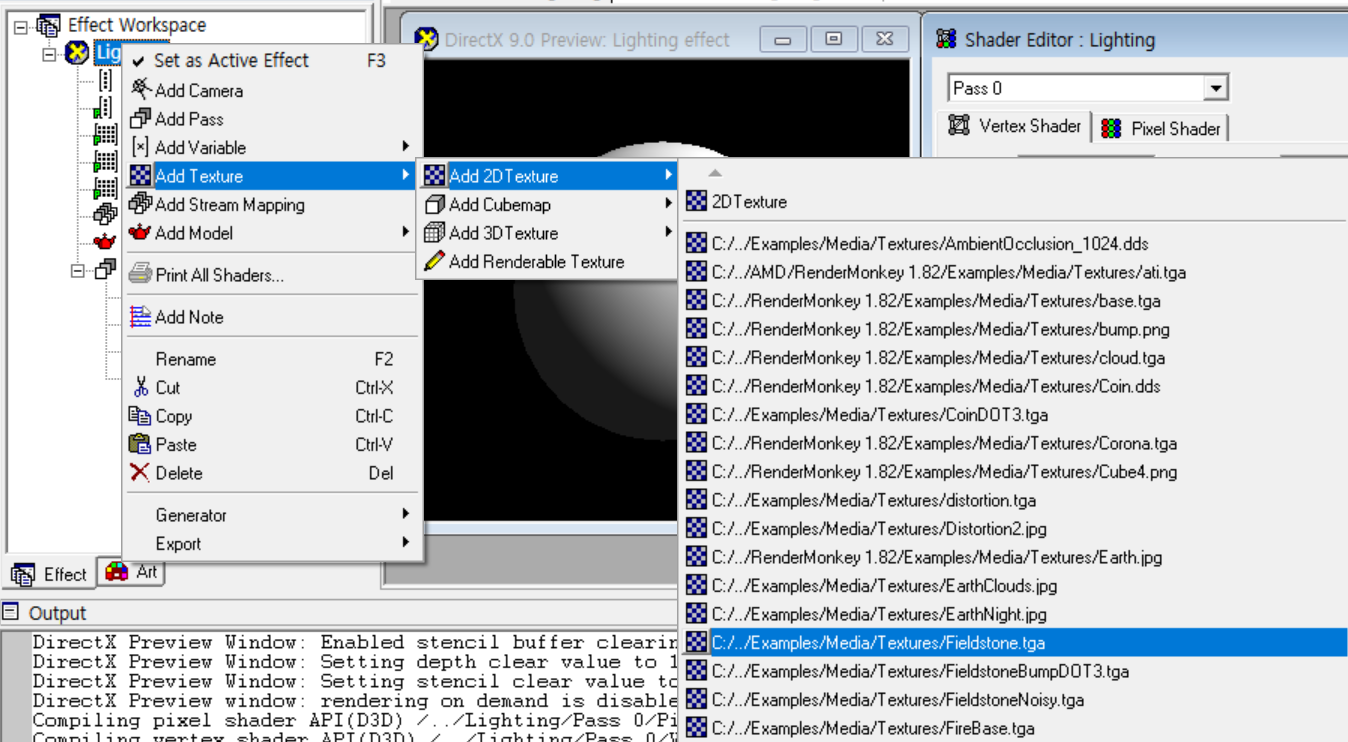
Task: Choose FieldstoneBumpDOT3.tga texture
Action: point(1014,671)
